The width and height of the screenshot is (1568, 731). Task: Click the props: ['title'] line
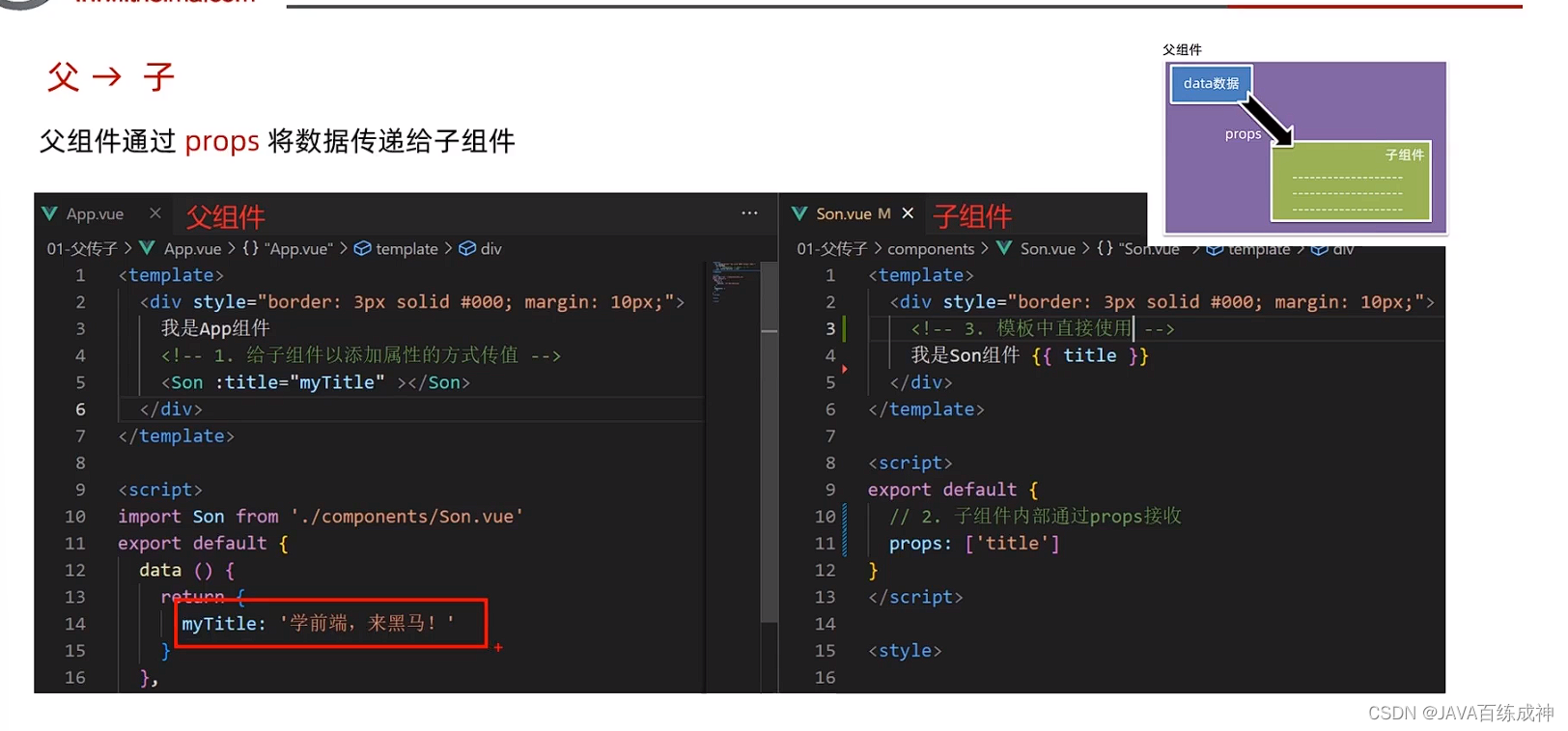(974, 543)
